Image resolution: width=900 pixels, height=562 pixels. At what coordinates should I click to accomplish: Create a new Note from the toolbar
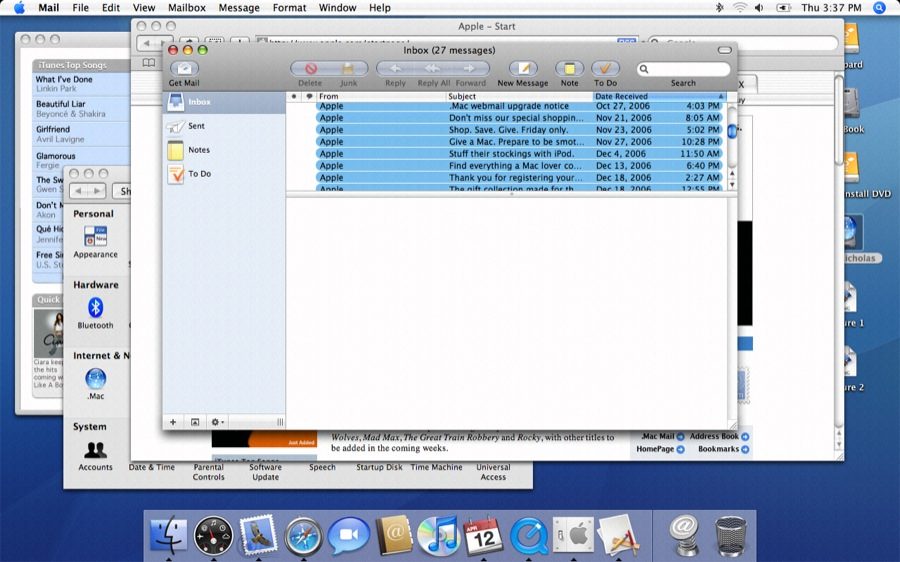569,68
